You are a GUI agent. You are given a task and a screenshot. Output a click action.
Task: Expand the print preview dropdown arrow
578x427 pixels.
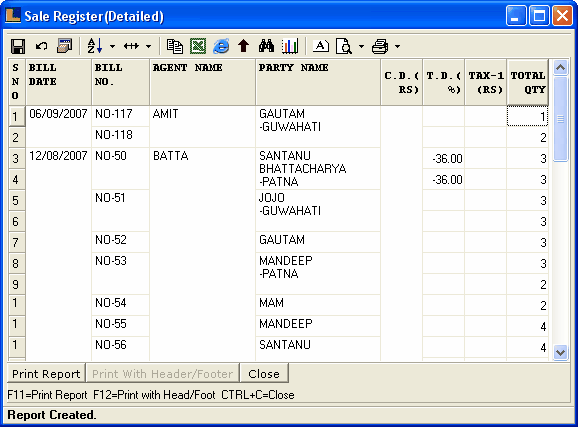tap(361, 46)
